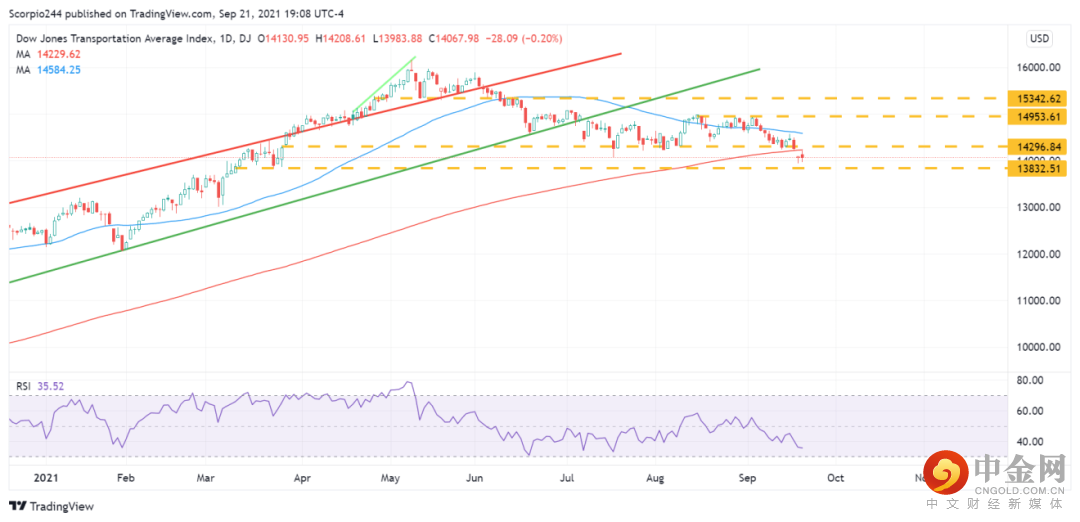Click the close value C14067.98

455,39
